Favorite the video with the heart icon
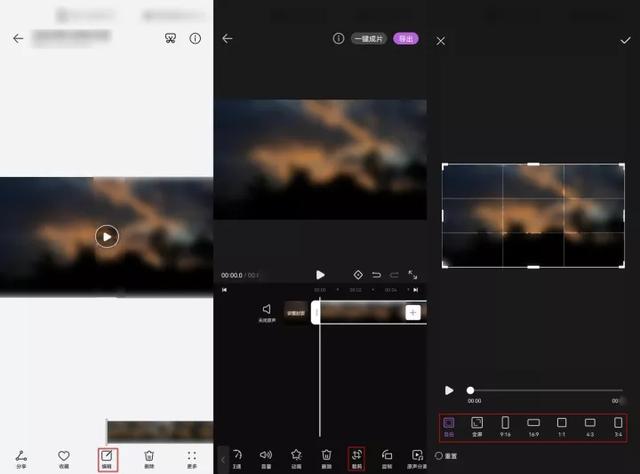 (x=64, y=458)
